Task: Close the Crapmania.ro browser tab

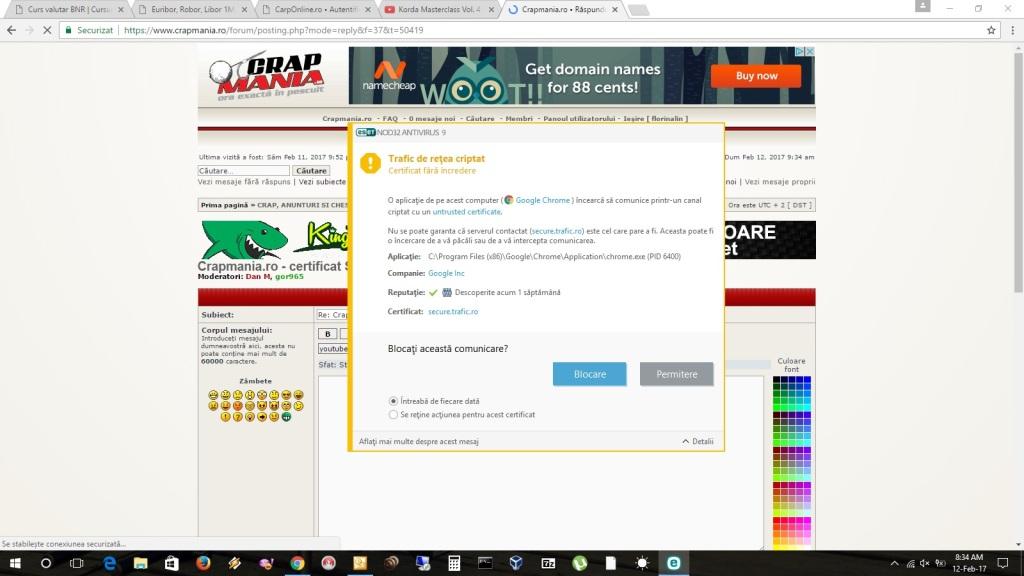Action: coord(615,10)
